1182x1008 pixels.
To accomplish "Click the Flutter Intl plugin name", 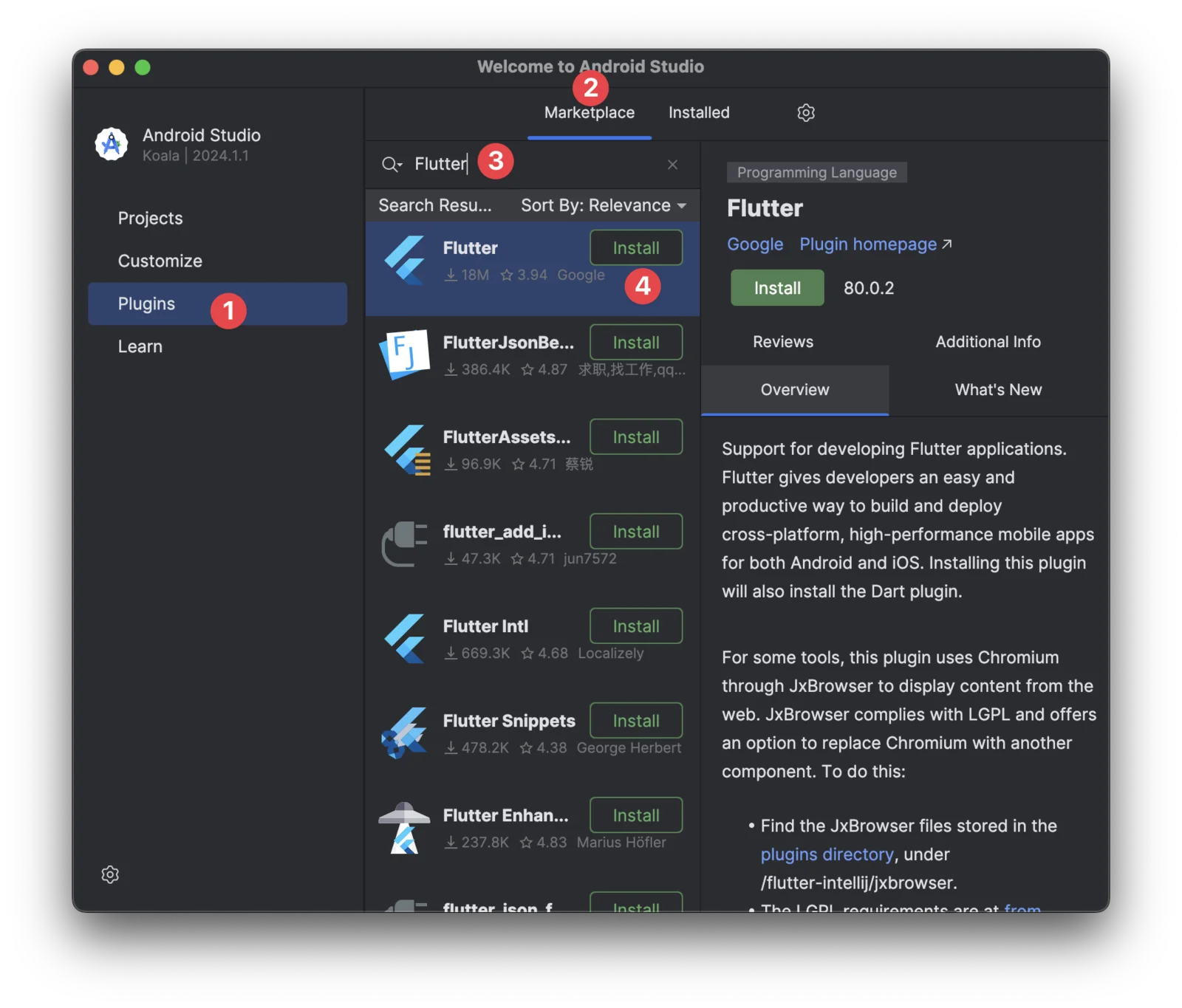I will tap(485, 626).
